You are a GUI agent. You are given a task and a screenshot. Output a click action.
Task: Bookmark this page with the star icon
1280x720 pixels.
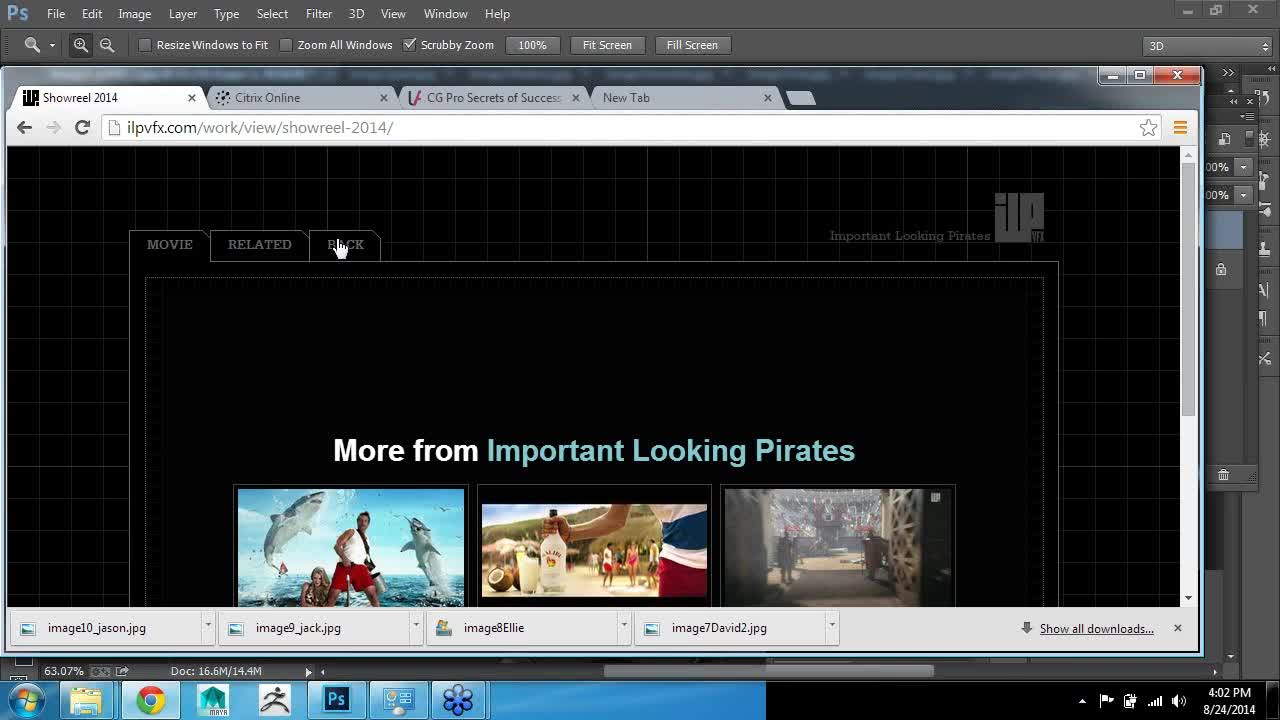point(1148,127)
